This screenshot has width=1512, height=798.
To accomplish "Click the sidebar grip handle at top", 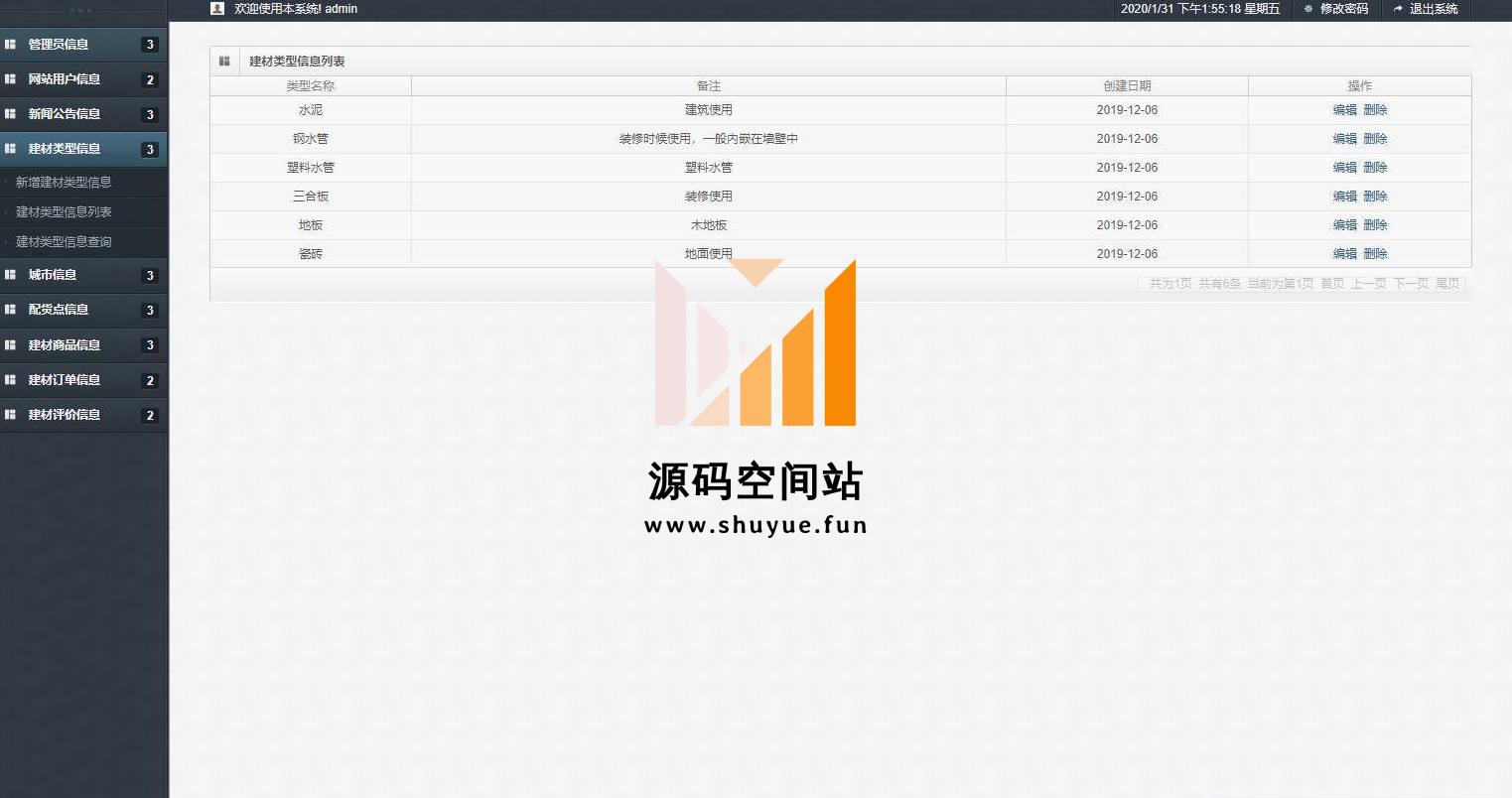I will (83, 10).
